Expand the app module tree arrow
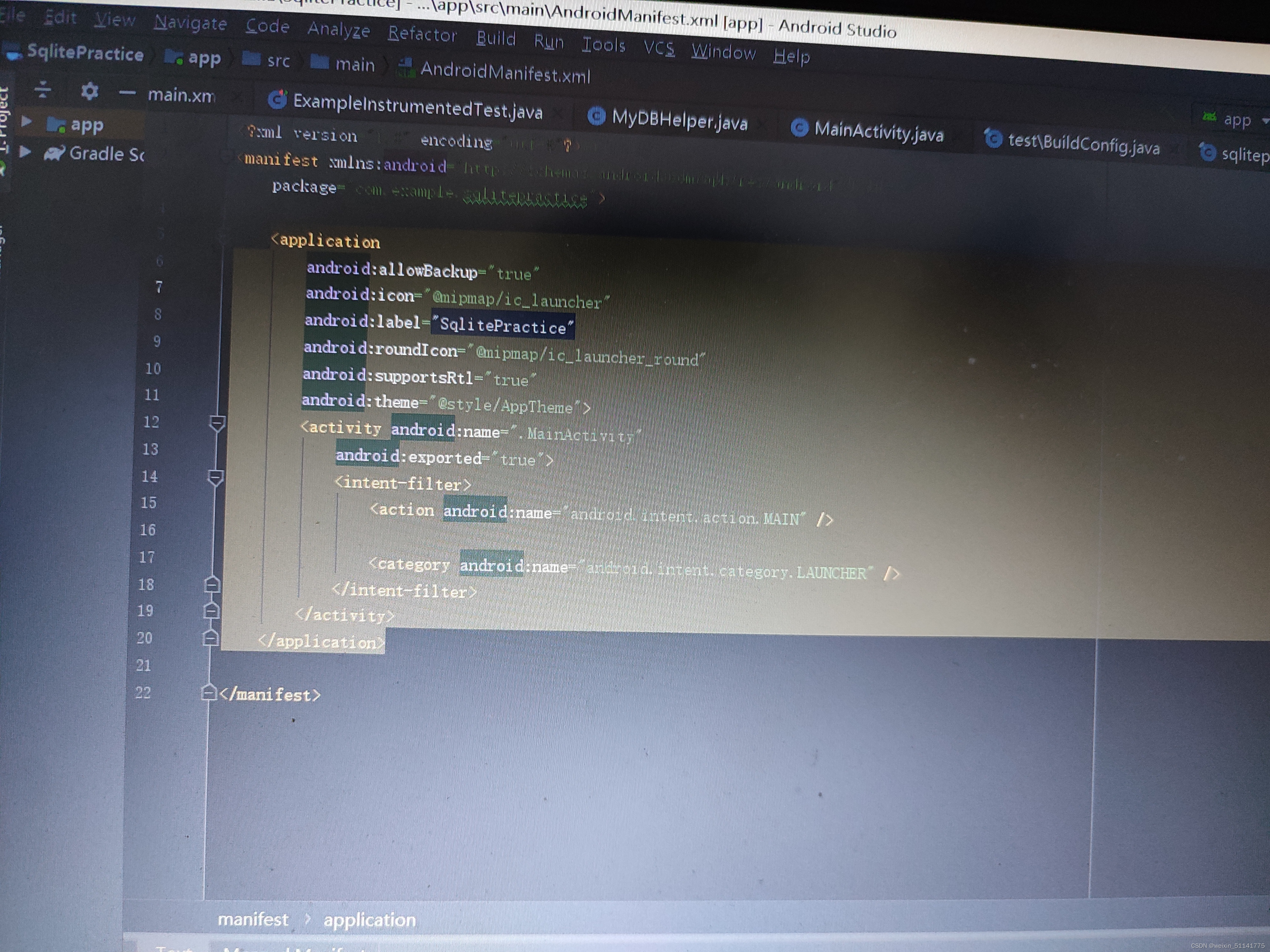This screenshot has height=952, width=1270. point(26,122)
